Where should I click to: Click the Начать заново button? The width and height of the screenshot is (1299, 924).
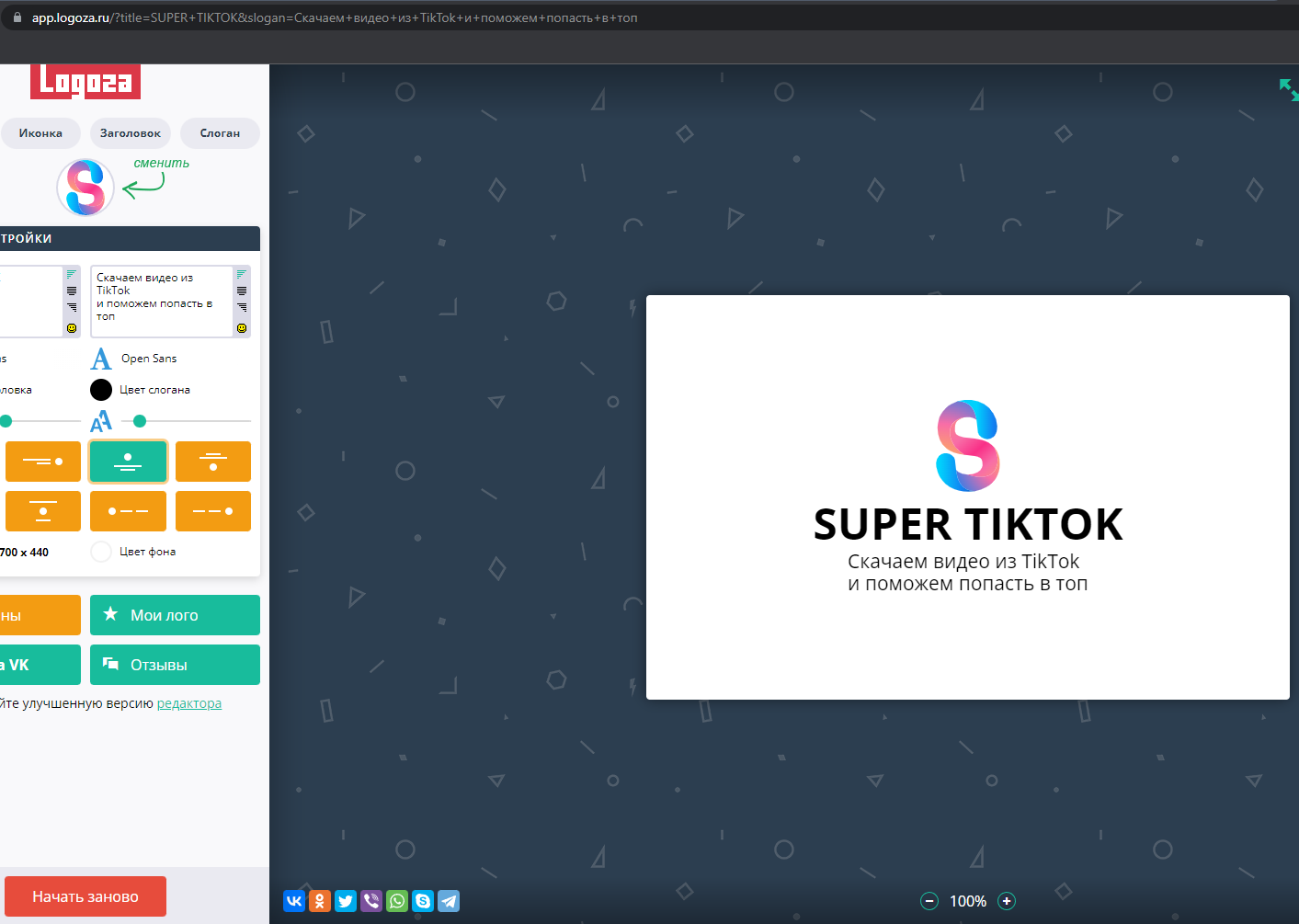pyautogui.click(x=85, y=896)
